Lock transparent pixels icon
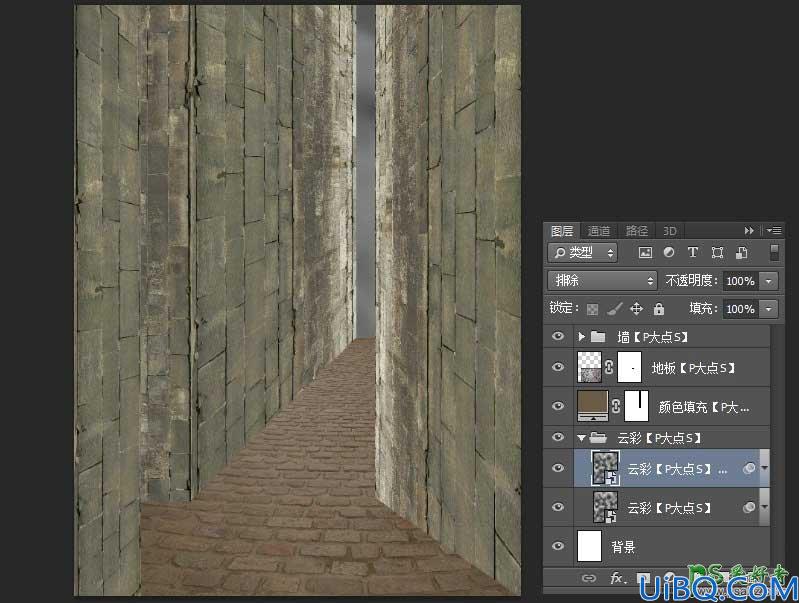Screen dimensions: 799x603 pyautogui.click(x=592, y=309)
